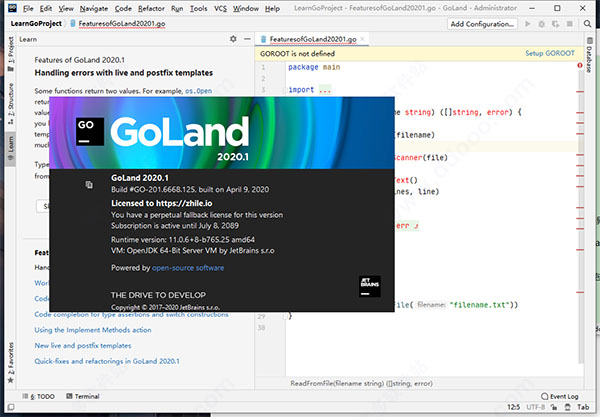
Task: Open the open-source software link
Action: [188, 268]
